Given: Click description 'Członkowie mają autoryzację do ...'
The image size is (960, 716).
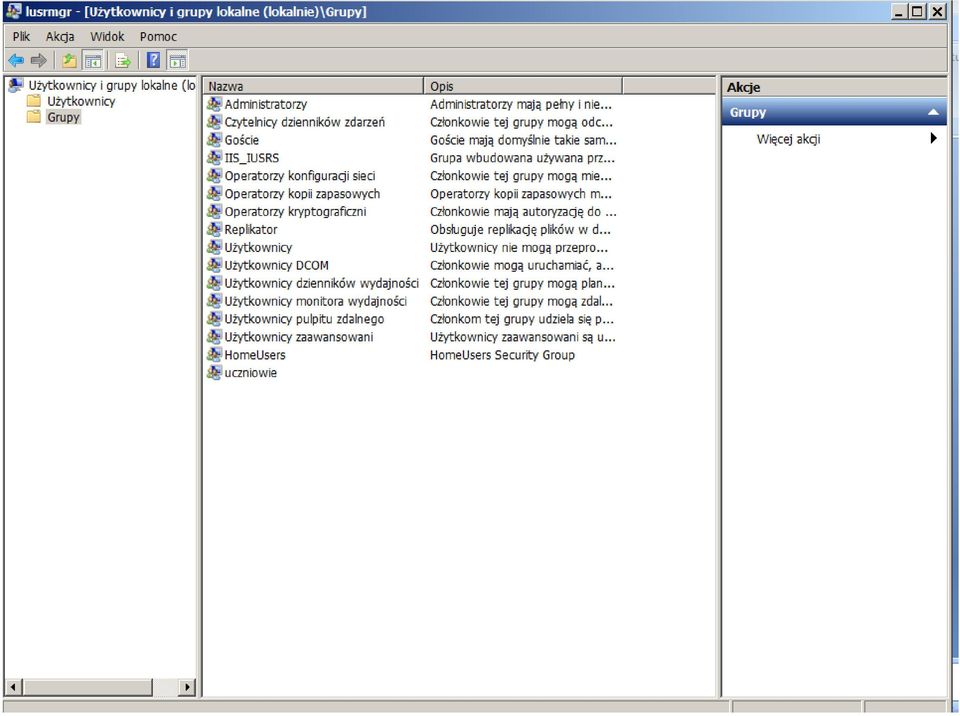Looking at the screenshot, I should 523,211.
